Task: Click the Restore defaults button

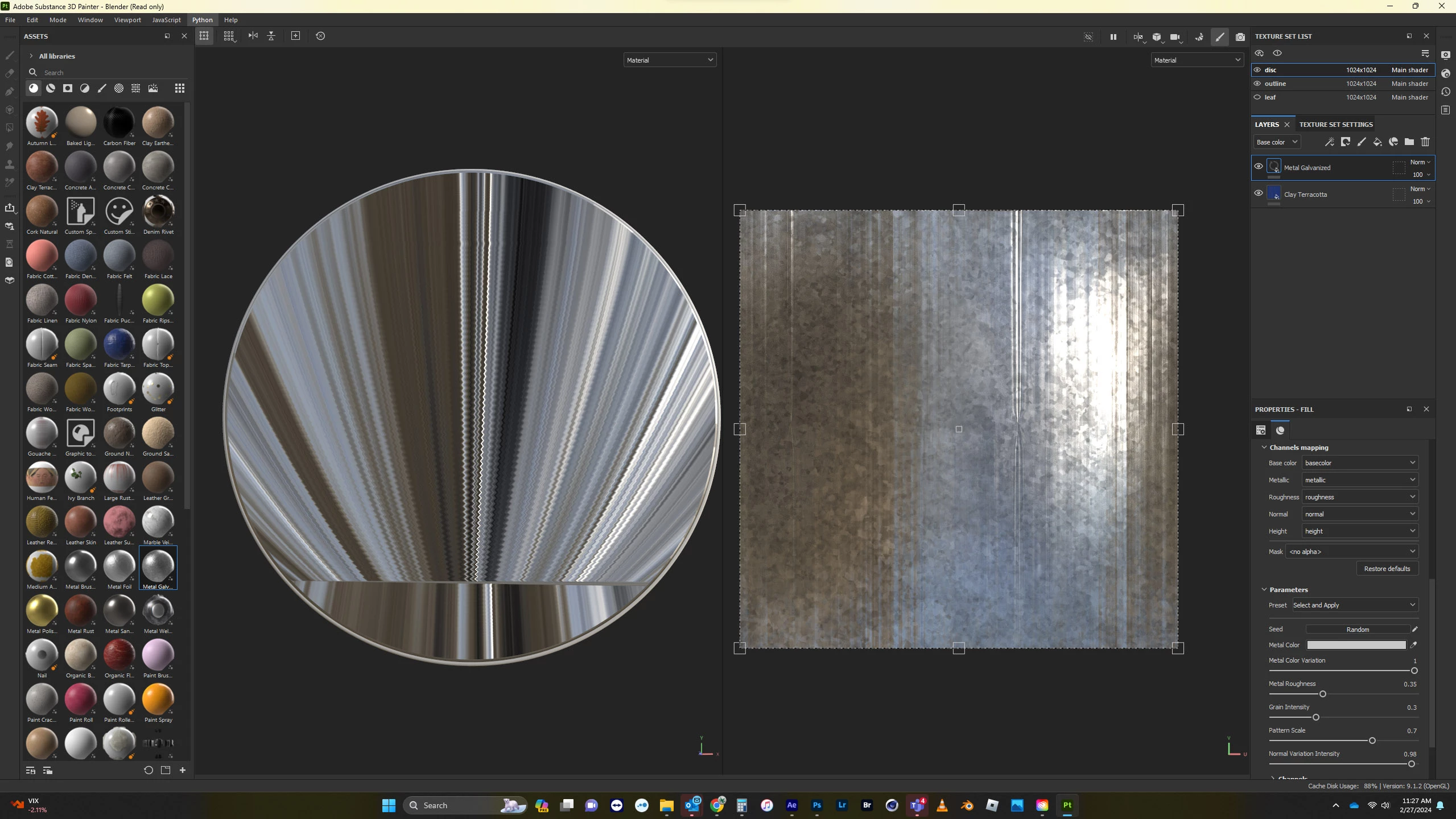Action: (x=1387, y=569)
